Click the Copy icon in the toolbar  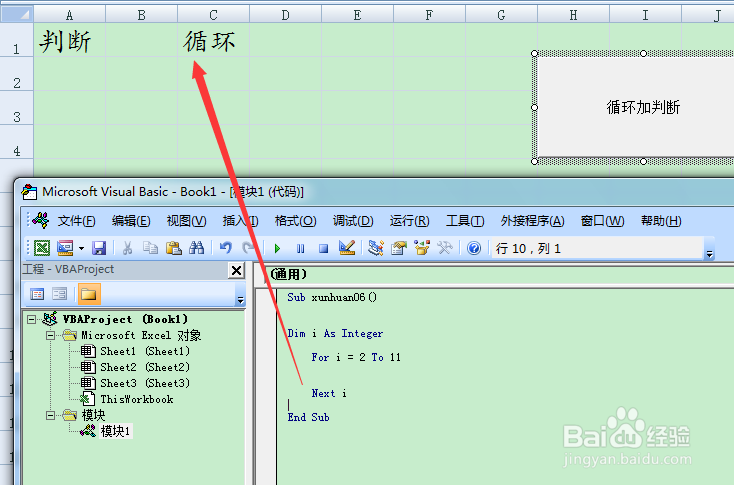(x=150, y=248)
